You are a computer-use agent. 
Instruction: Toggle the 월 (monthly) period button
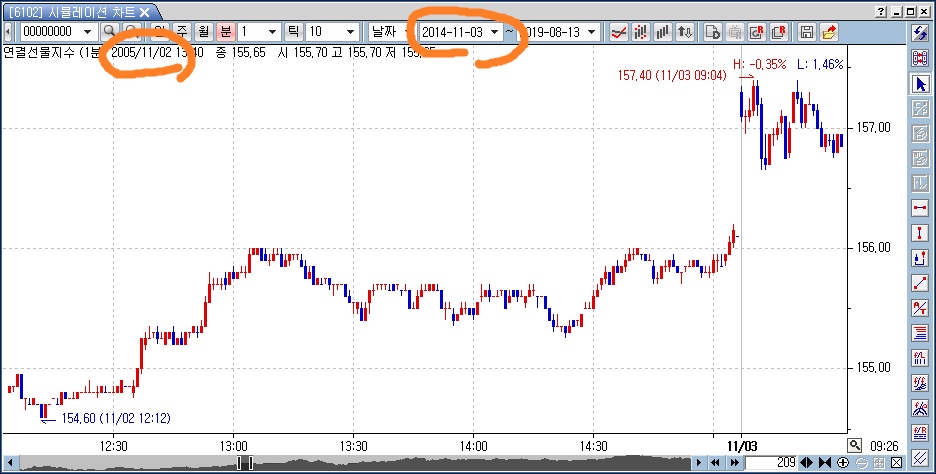[204, 31]
